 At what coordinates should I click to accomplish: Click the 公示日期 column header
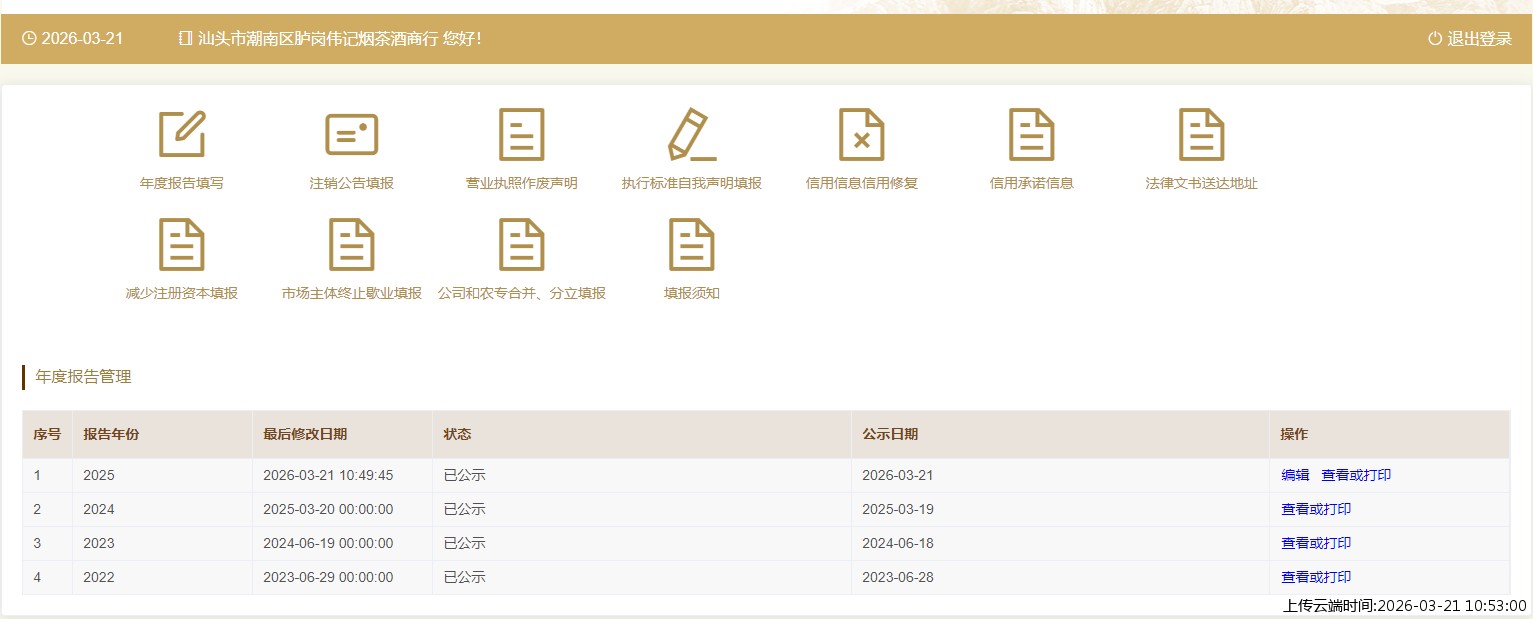point(890,434)
